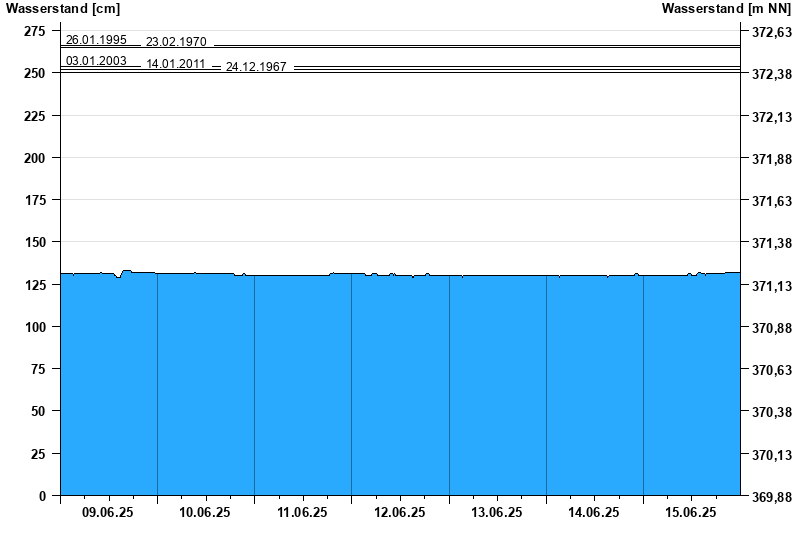Click the 100 cm axis value
Image resolution: width=800 pixels, height=550 pixels.
click(x=35, y=327)
